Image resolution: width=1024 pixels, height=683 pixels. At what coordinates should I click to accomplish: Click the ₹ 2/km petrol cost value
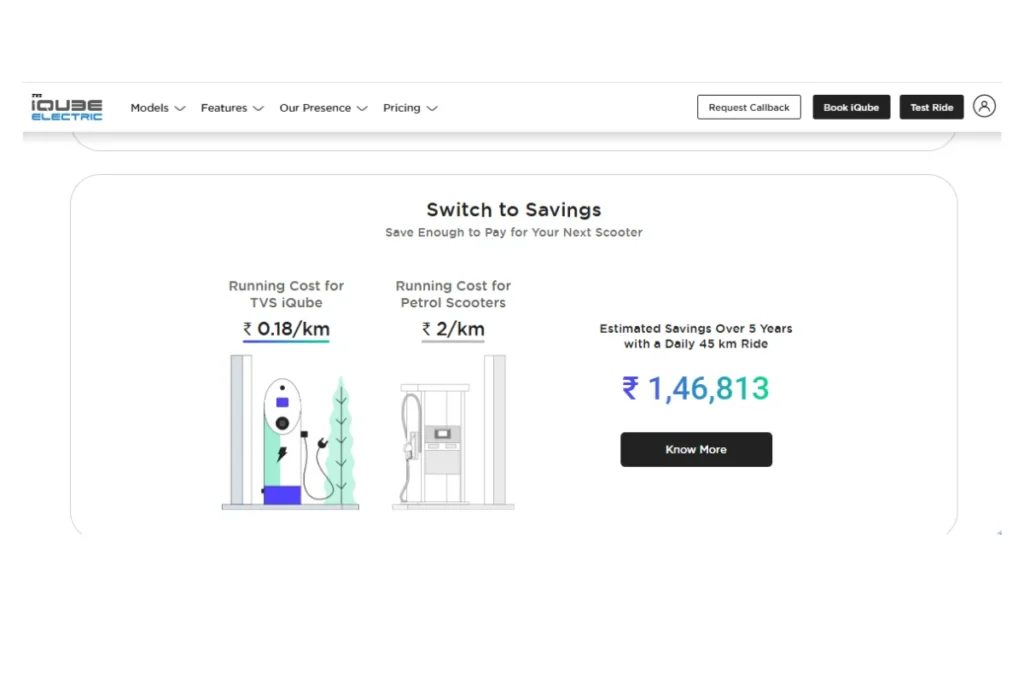453,329
